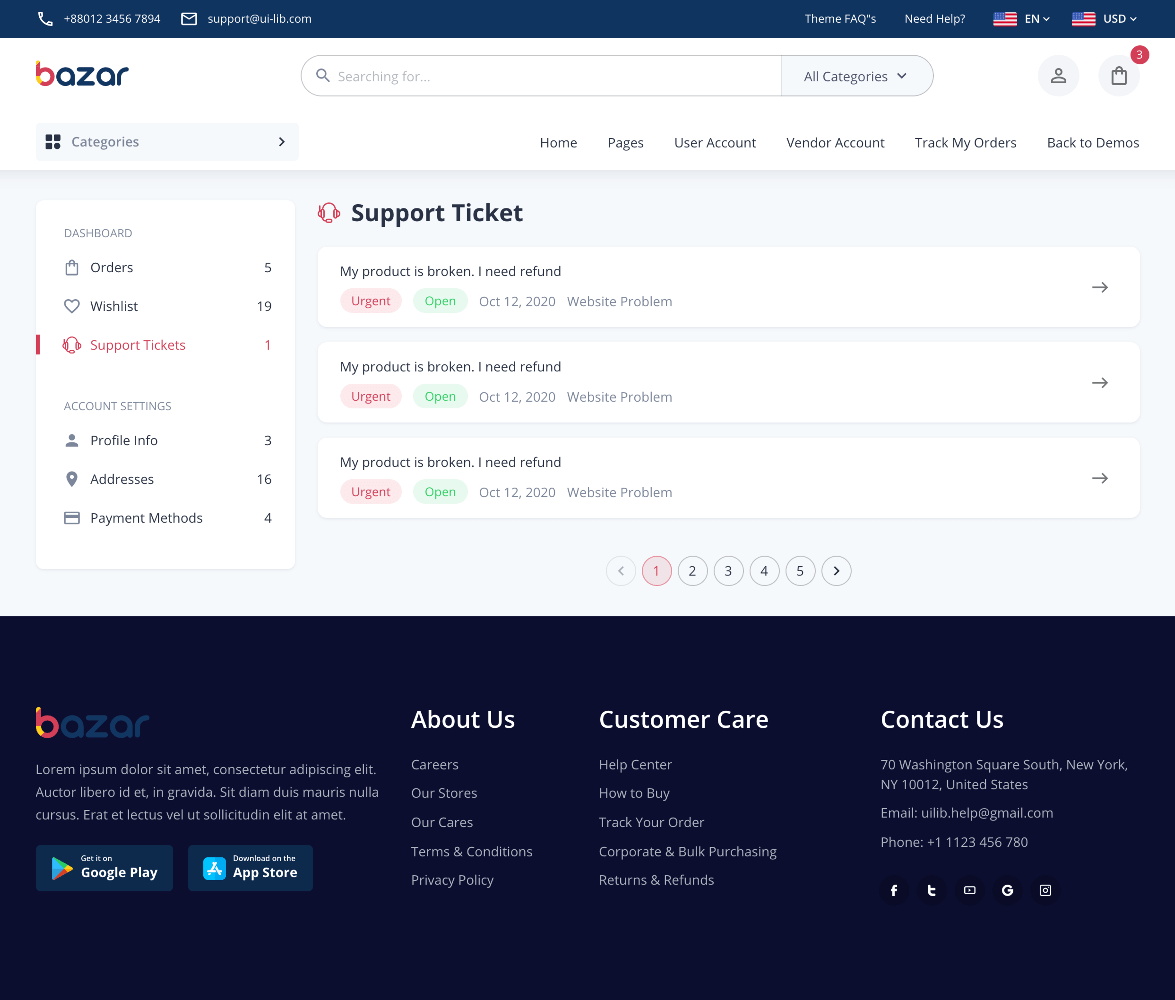Open the shopping cart icon
1175x1000 pixels.
point(1119,76)
